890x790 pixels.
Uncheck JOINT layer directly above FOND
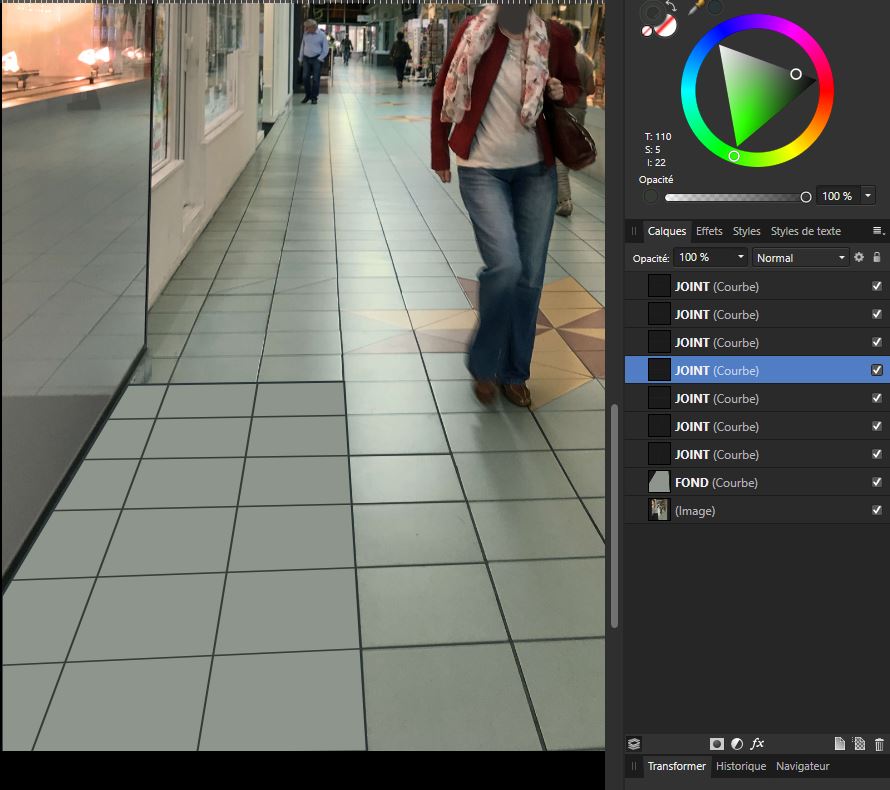[877, 454]
